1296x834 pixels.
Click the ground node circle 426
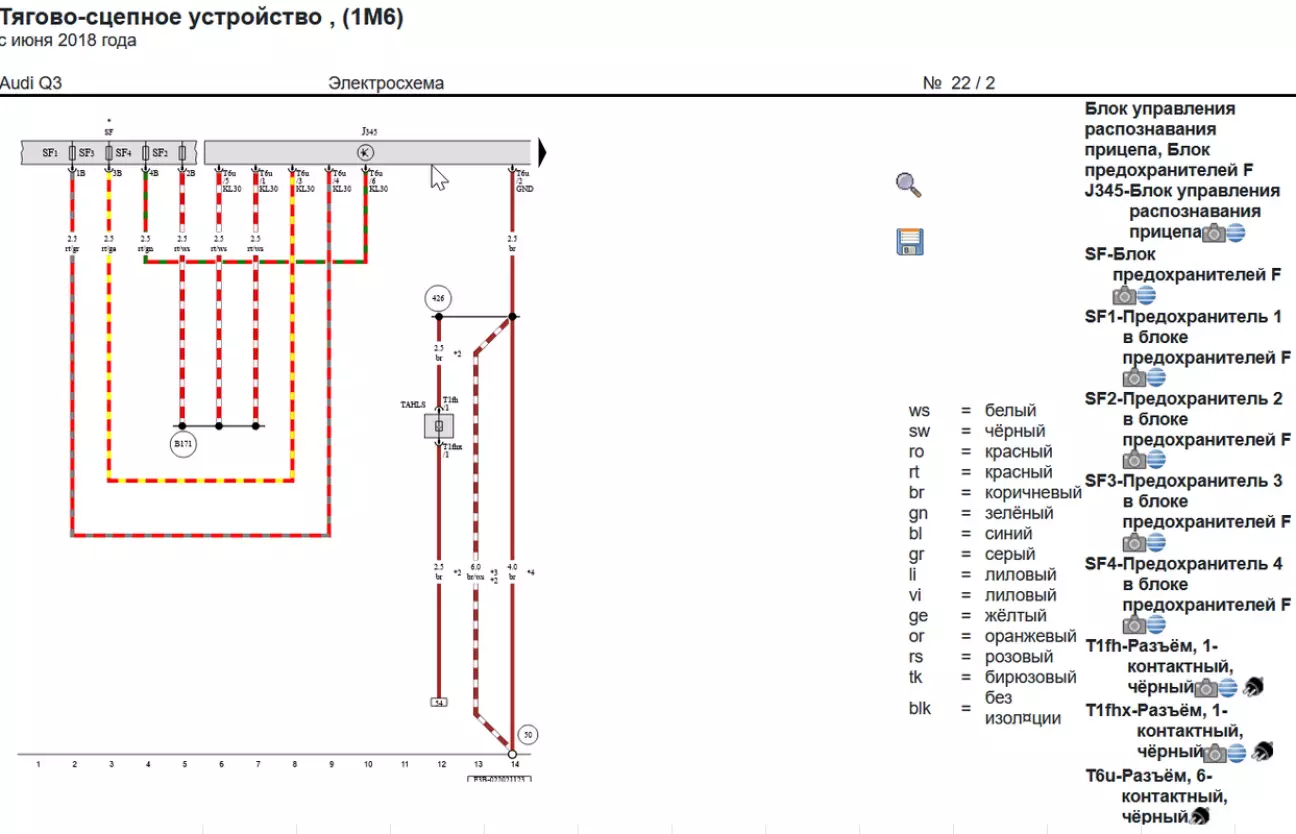438,298
